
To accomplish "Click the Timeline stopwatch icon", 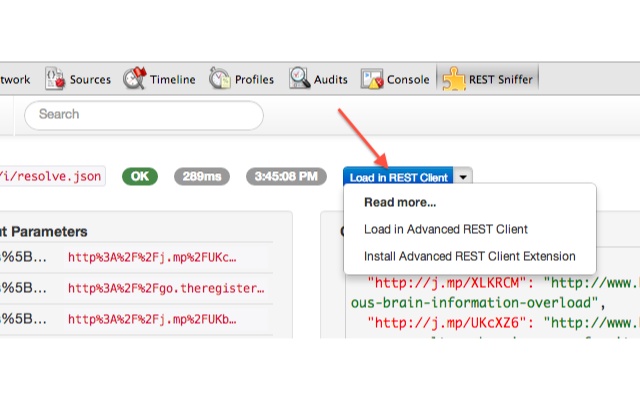I will click(x=135, y=78).
